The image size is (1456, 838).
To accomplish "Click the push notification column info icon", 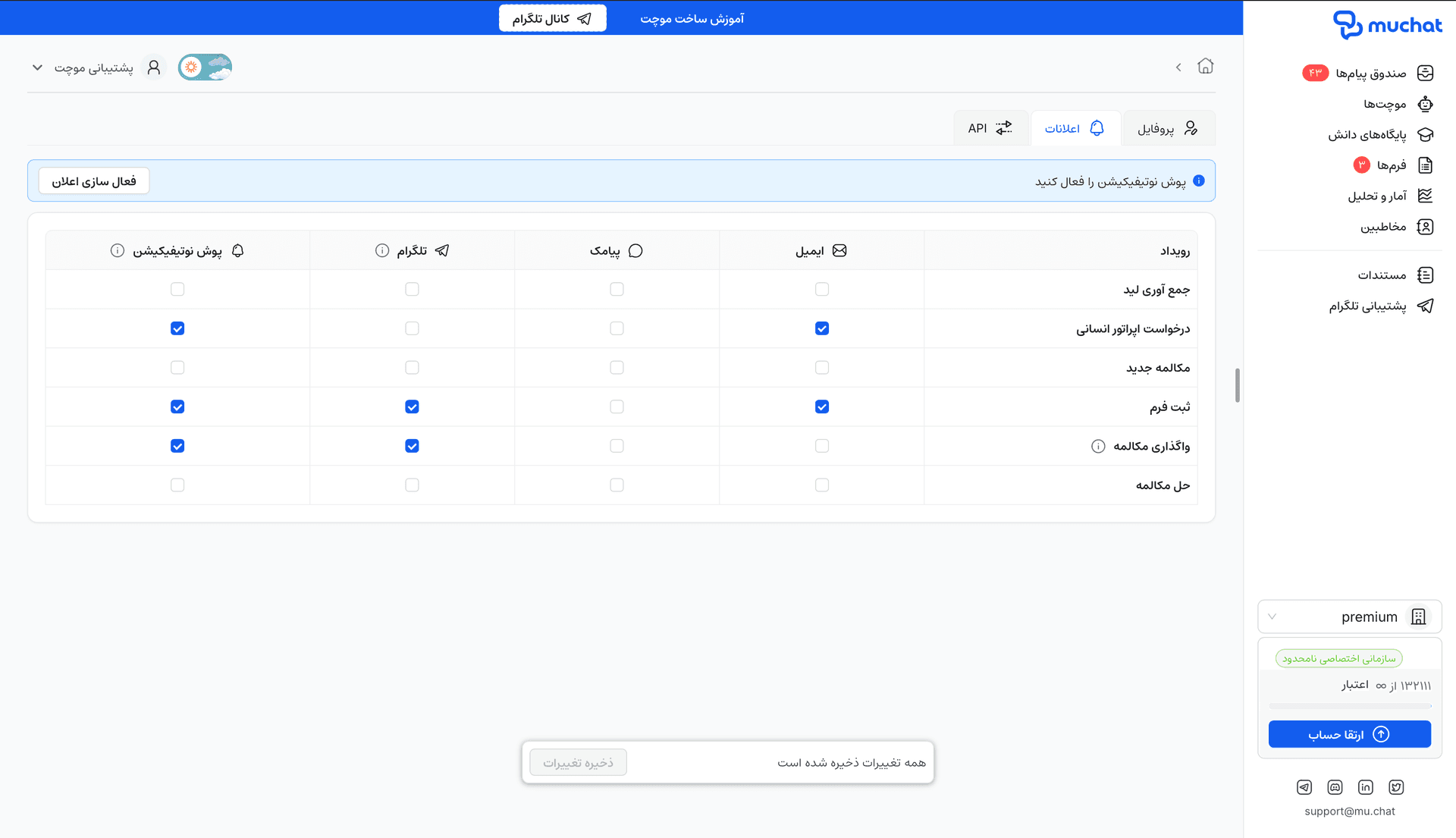I will click(117, 250).
